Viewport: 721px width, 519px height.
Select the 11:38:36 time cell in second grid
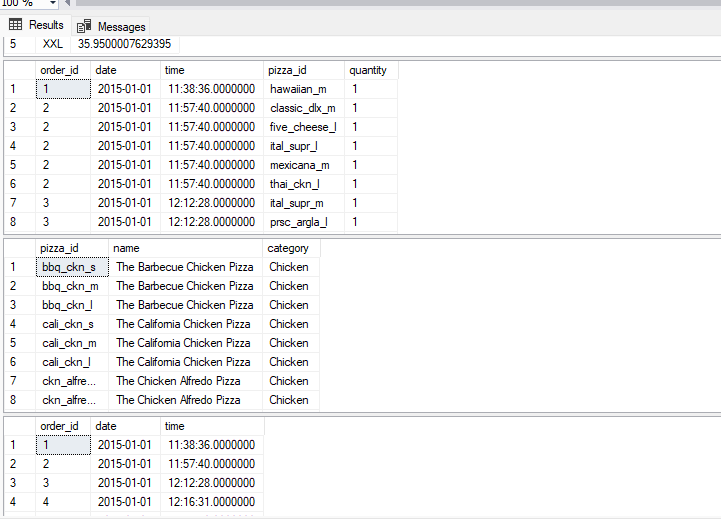pyautogui.click(x=212, y=89)
